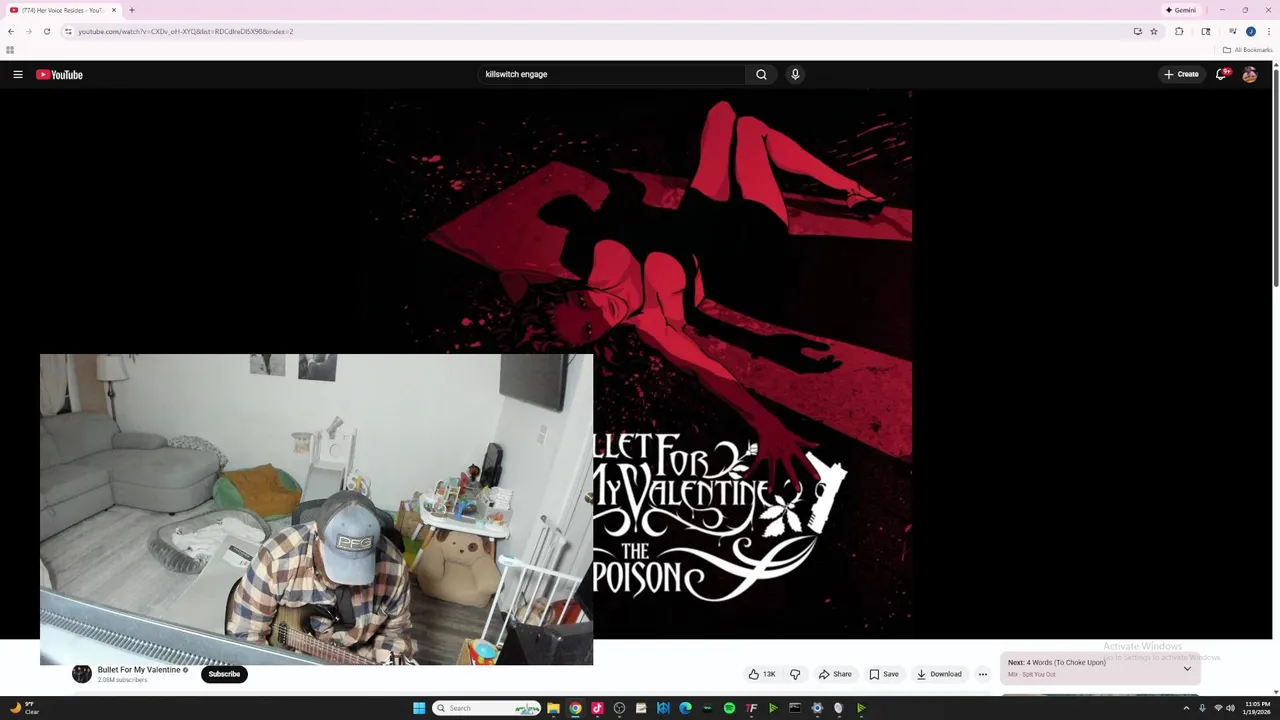Open the Chrome three-dot menu
The height and width of the screenshot is (720, 1280).
[1269, 31]
